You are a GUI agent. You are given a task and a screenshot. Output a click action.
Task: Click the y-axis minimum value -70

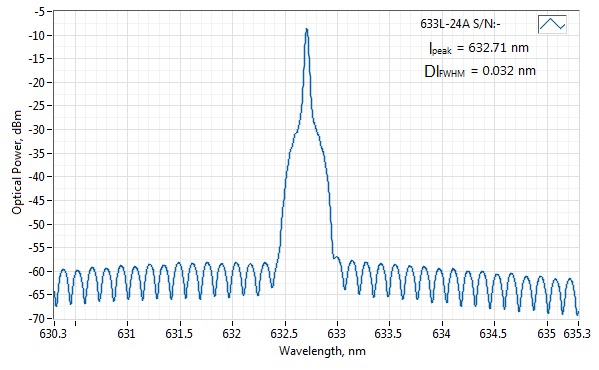(37, 318)
